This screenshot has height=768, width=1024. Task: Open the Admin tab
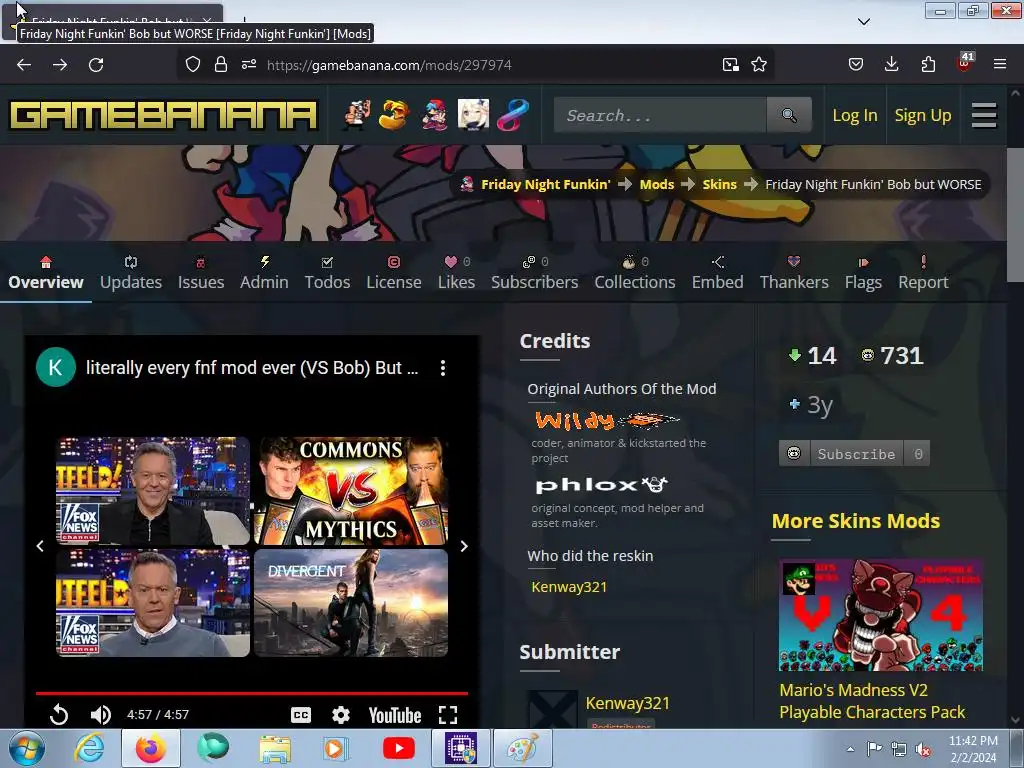click(x=264, y=273)
